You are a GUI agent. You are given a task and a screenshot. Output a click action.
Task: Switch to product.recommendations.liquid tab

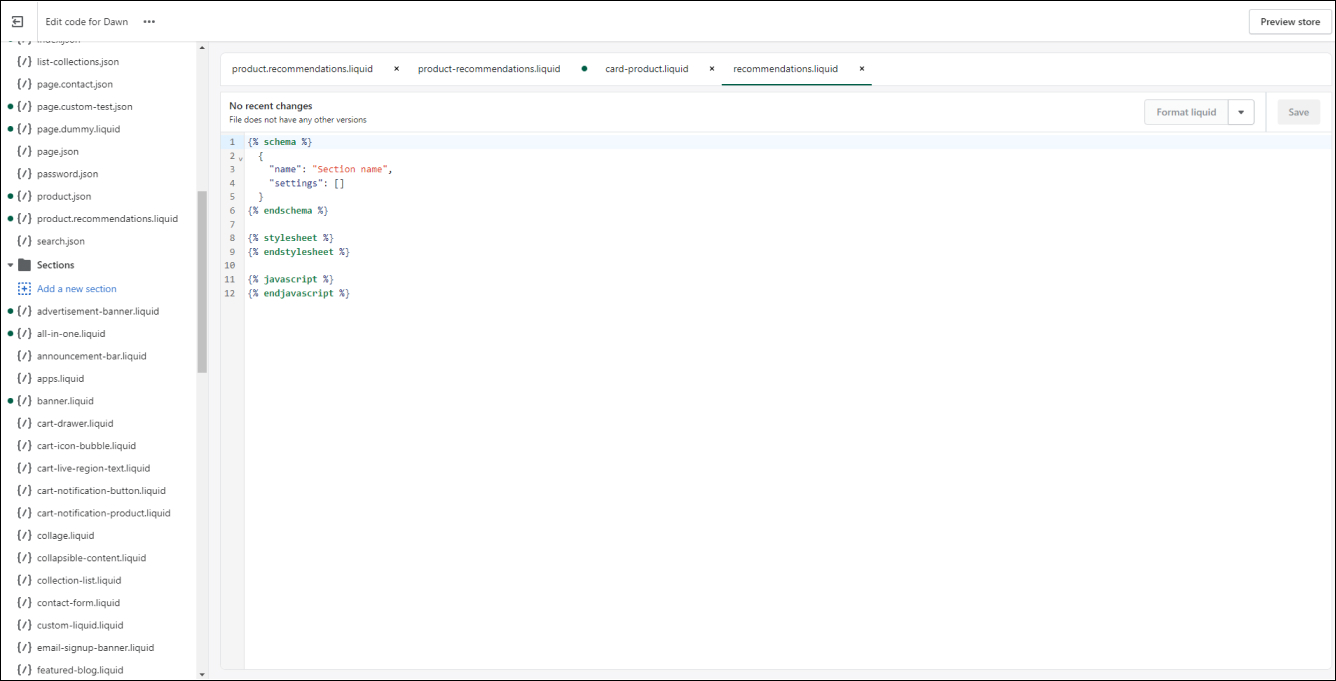pos(302,69)
